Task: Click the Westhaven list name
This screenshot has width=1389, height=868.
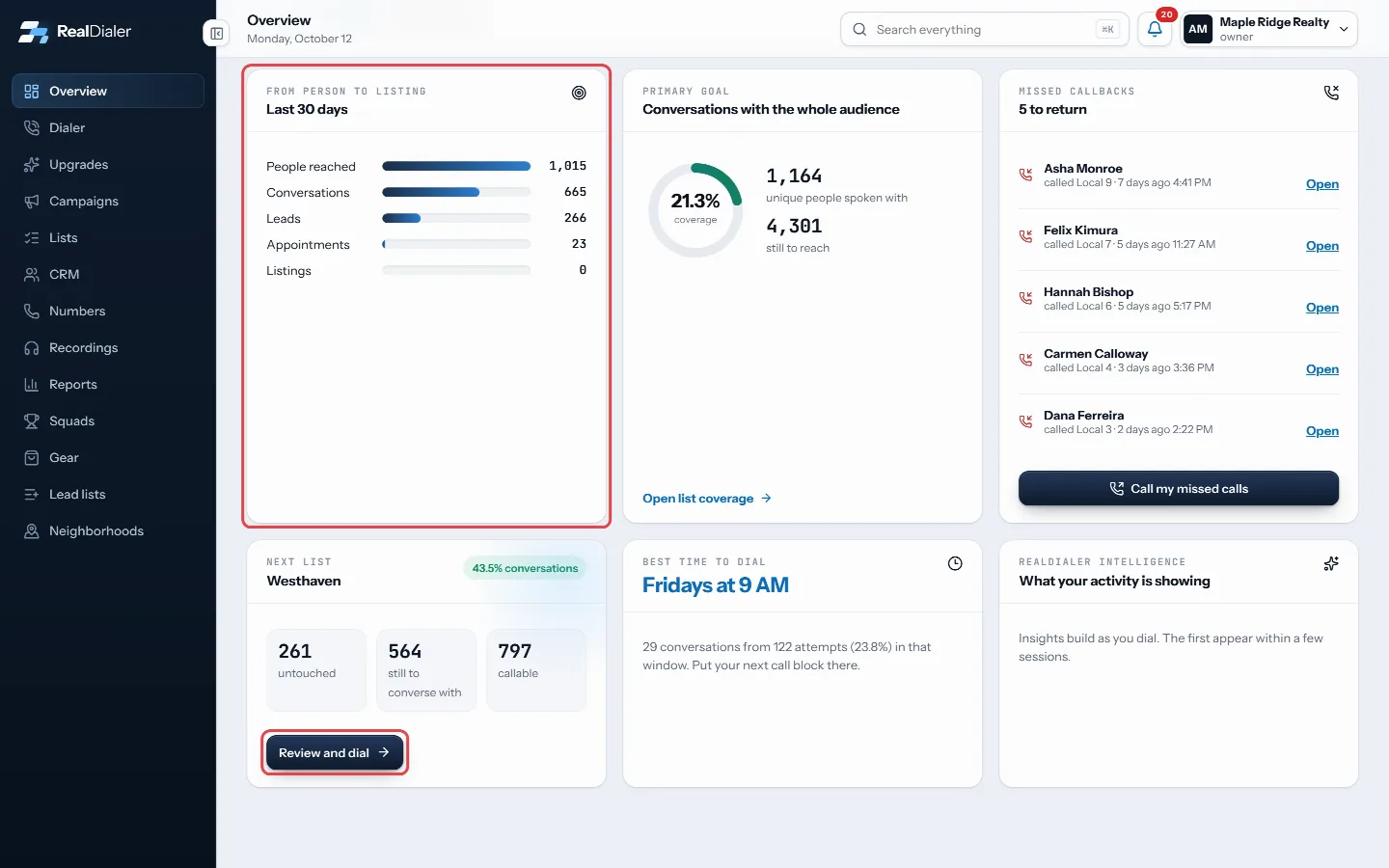Action: 304,581
